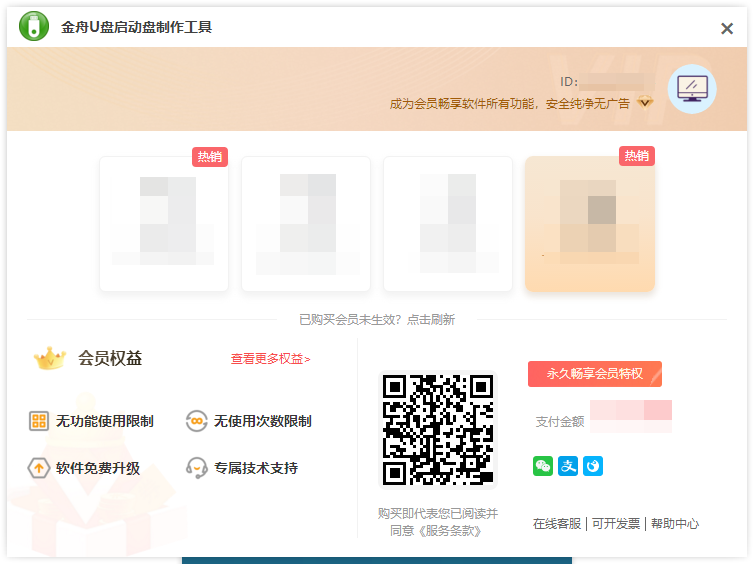754x564 pixels.
Task: Click the 永久畅享会员特权 banner button
Action: (x=595, y=374)
